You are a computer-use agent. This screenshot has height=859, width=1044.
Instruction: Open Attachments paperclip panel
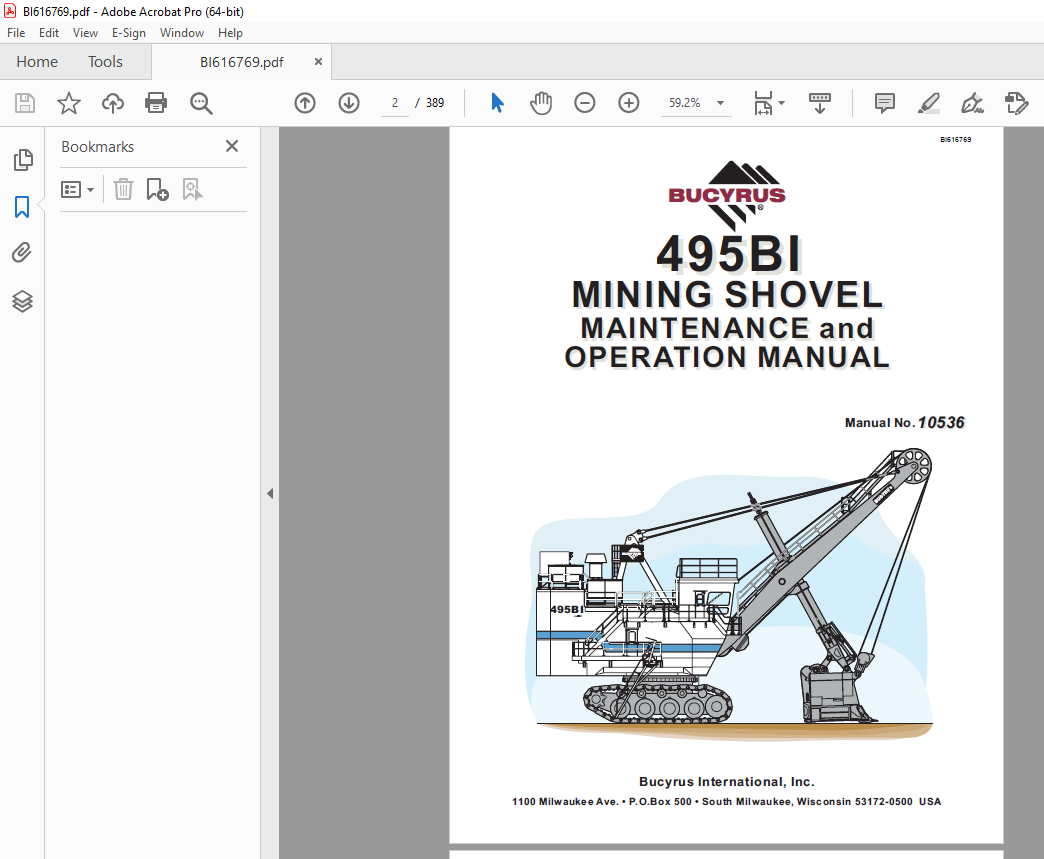[22, 253]
